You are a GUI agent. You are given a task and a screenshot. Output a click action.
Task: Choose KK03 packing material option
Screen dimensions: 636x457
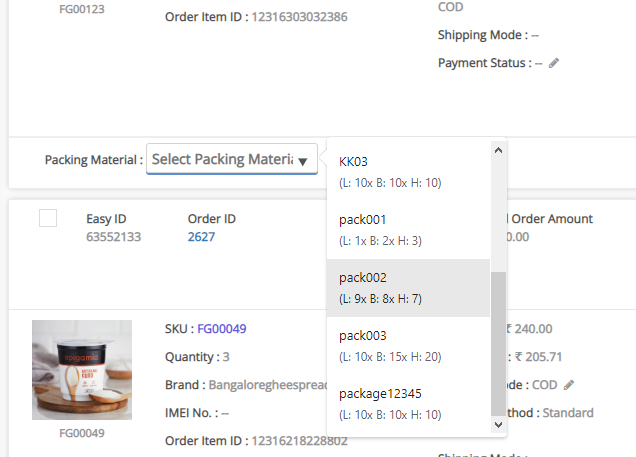point(408,172)
